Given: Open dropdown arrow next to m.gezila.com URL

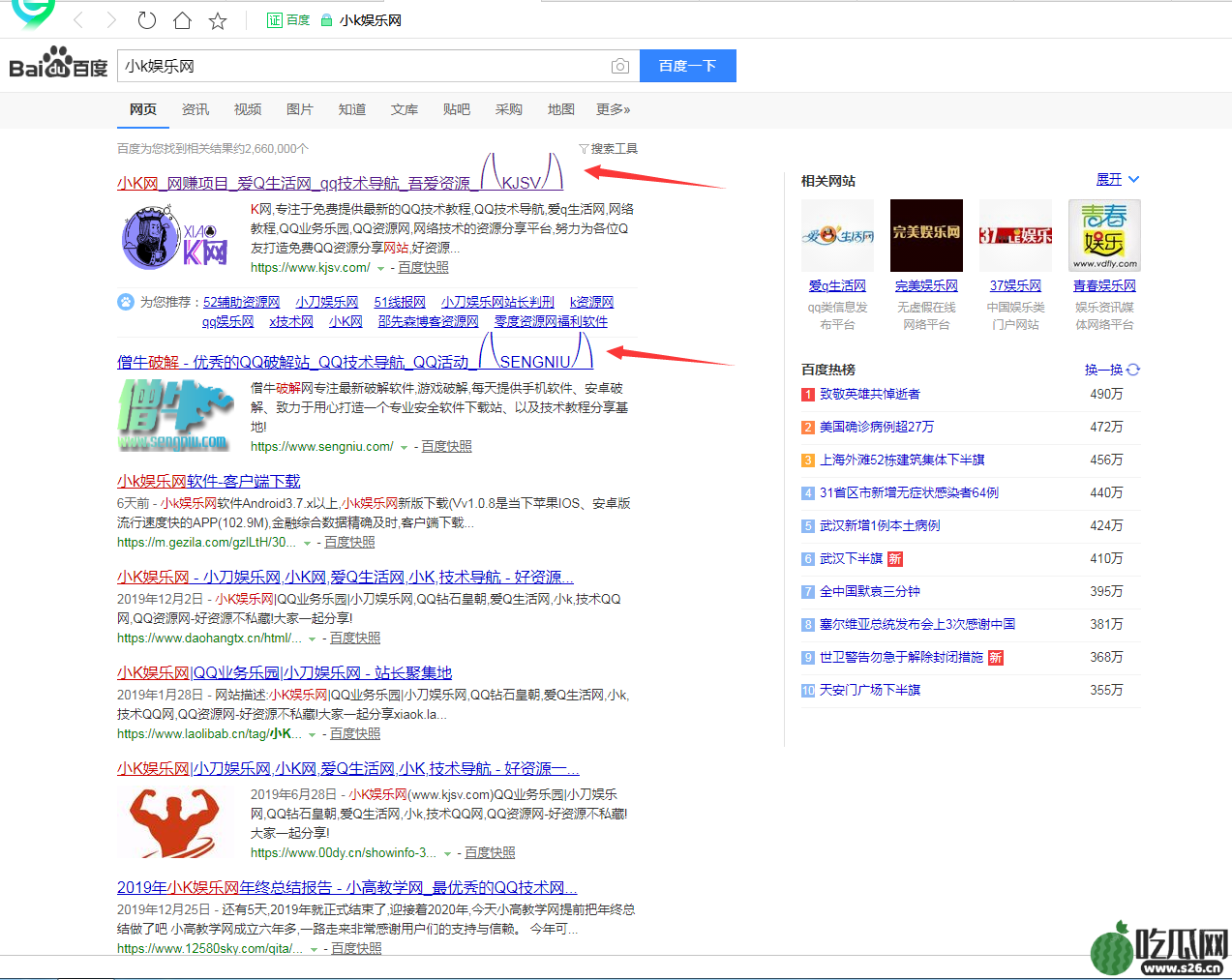Looking at the screenshot, I should pyautogui.click(x=307, y=543).
